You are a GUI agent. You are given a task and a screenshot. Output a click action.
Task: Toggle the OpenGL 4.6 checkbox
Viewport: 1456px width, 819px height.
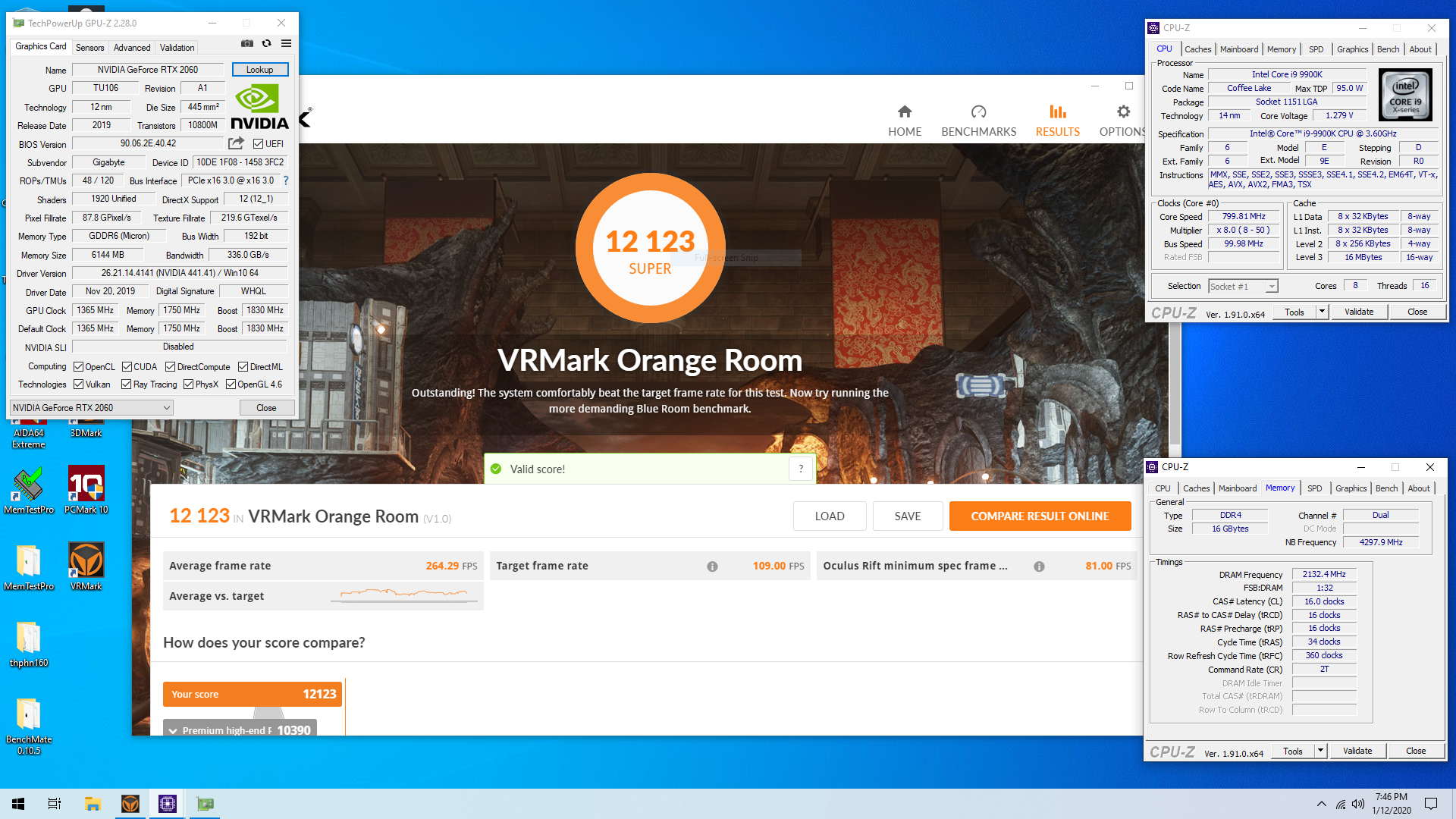[231, 384]
